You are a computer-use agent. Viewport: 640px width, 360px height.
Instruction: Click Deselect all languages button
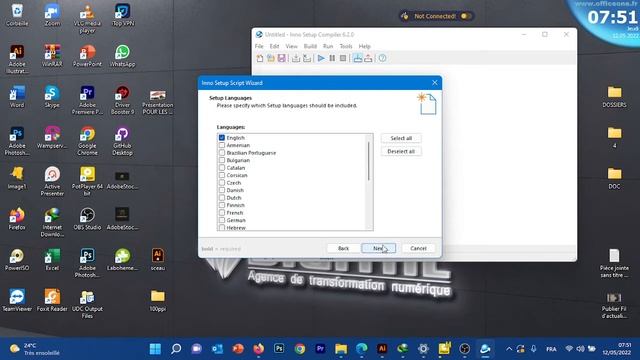pyautogui.click(x=401, y=151)
